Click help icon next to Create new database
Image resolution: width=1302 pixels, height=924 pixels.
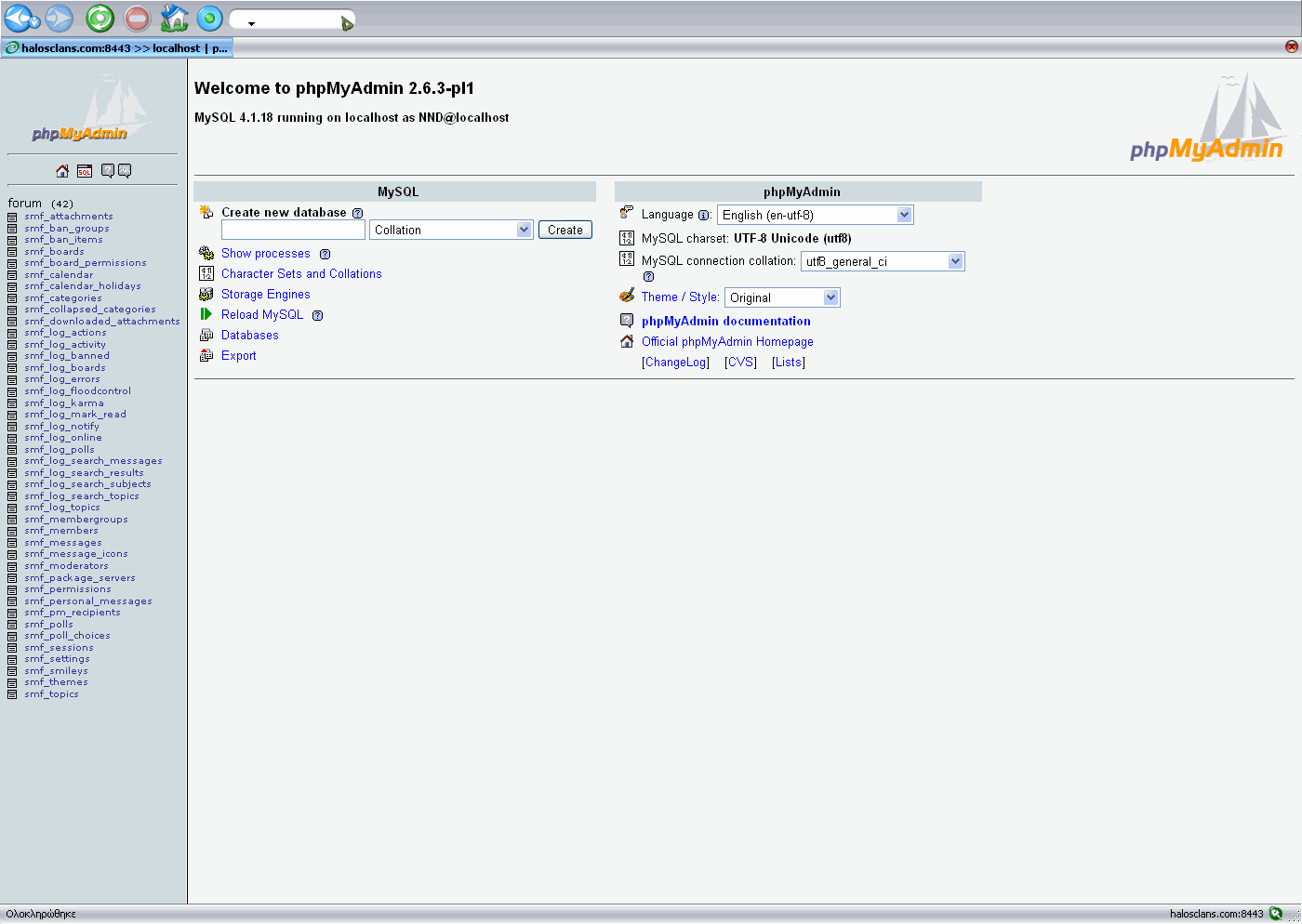point(357,213)
